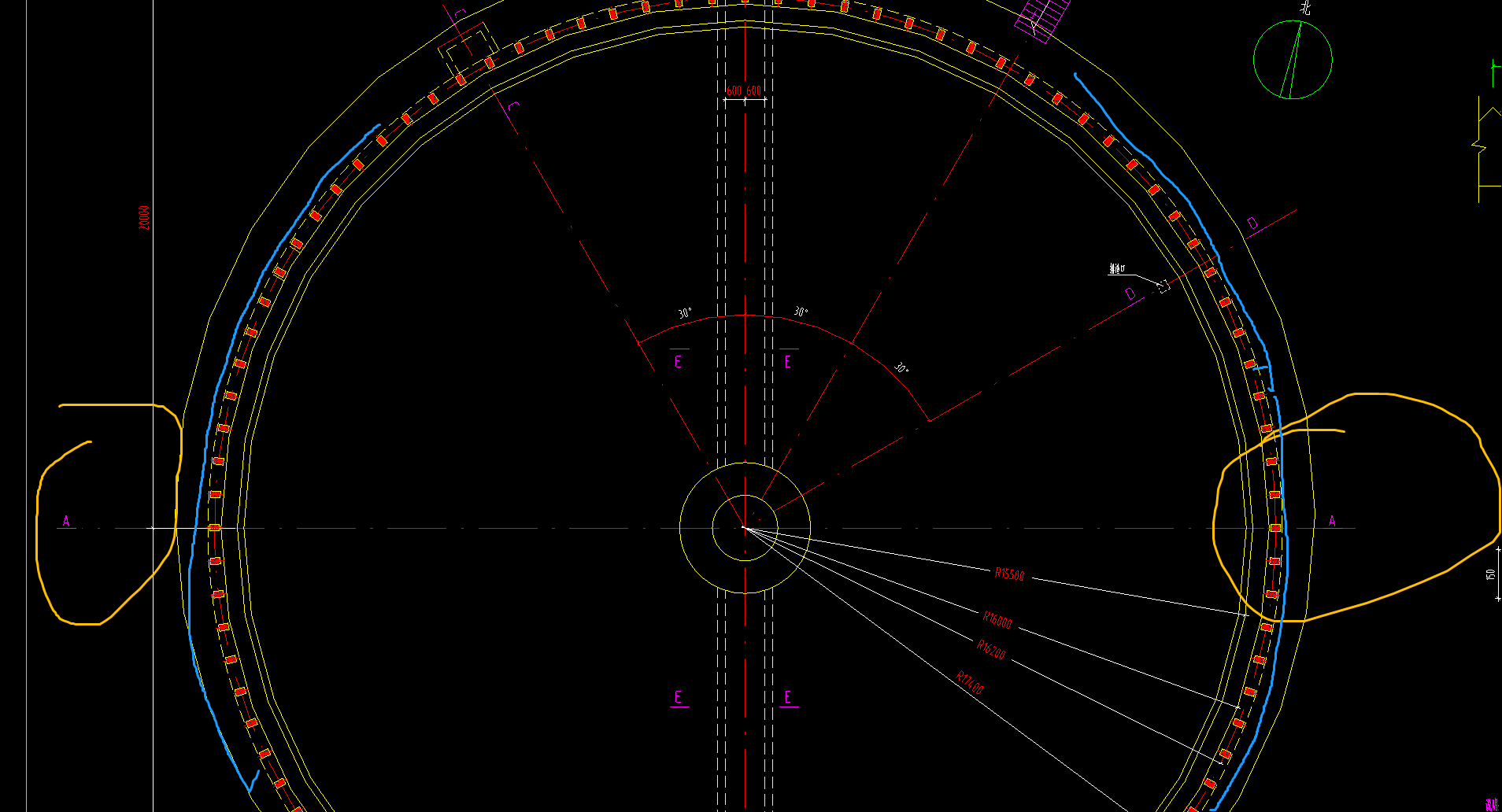1502x812 pixels.
Task: Select the 30° label left of the vertical axis
Action: coord(685,314)
